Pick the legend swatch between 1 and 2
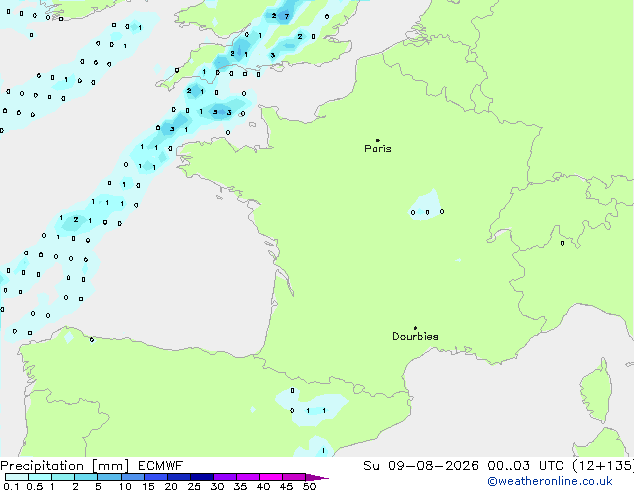 click(63, 477)
